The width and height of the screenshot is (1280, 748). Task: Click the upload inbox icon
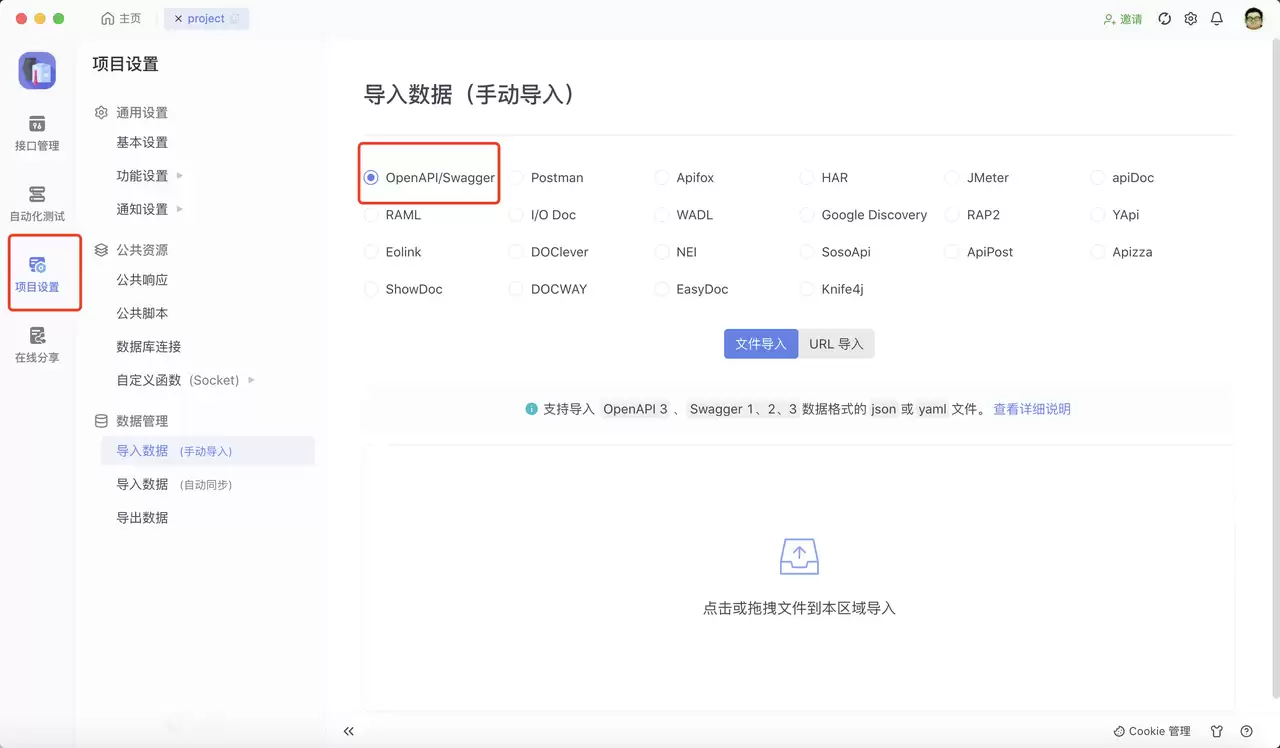pyautogui.click(x=799, y=556)
